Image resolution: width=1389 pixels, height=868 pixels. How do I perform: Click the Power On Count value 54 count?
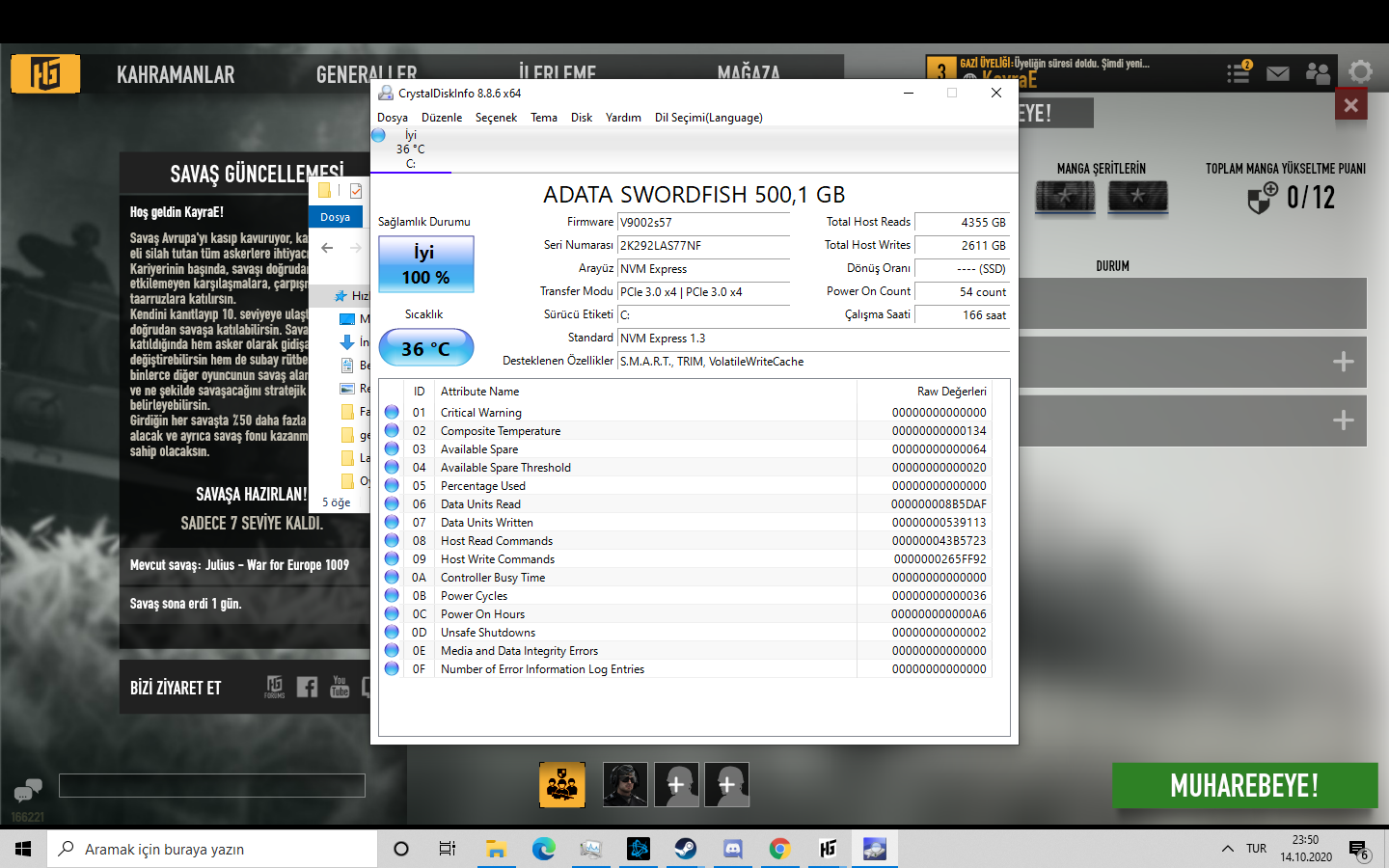962,291
